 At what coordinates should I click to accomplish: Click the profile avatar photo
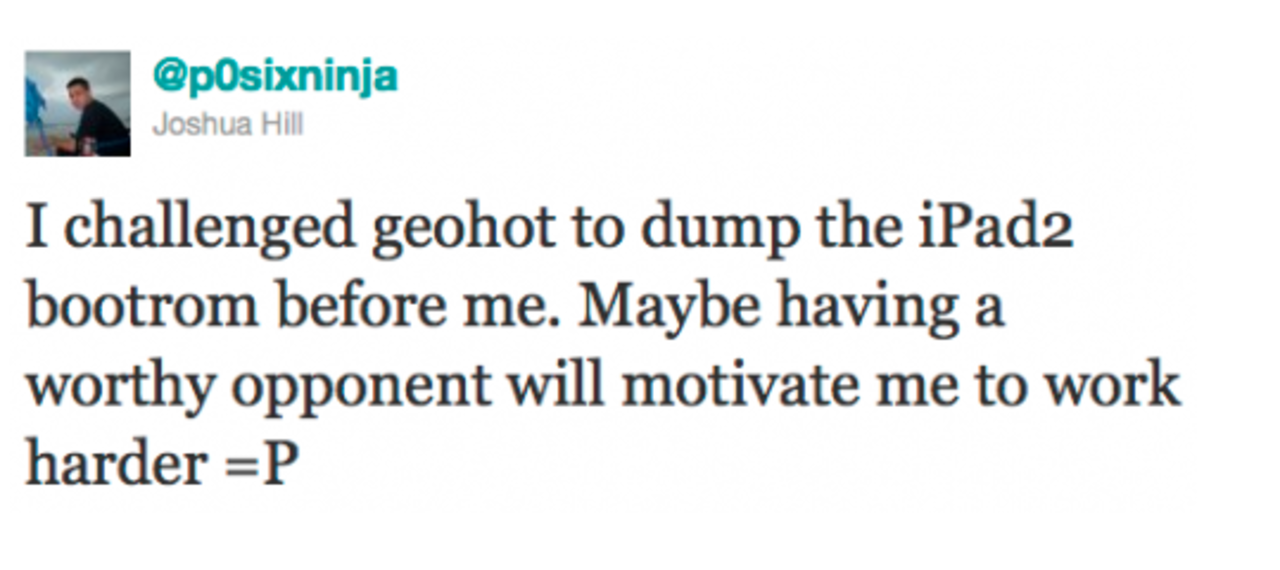pyautogui.click(x=77, y=103)
